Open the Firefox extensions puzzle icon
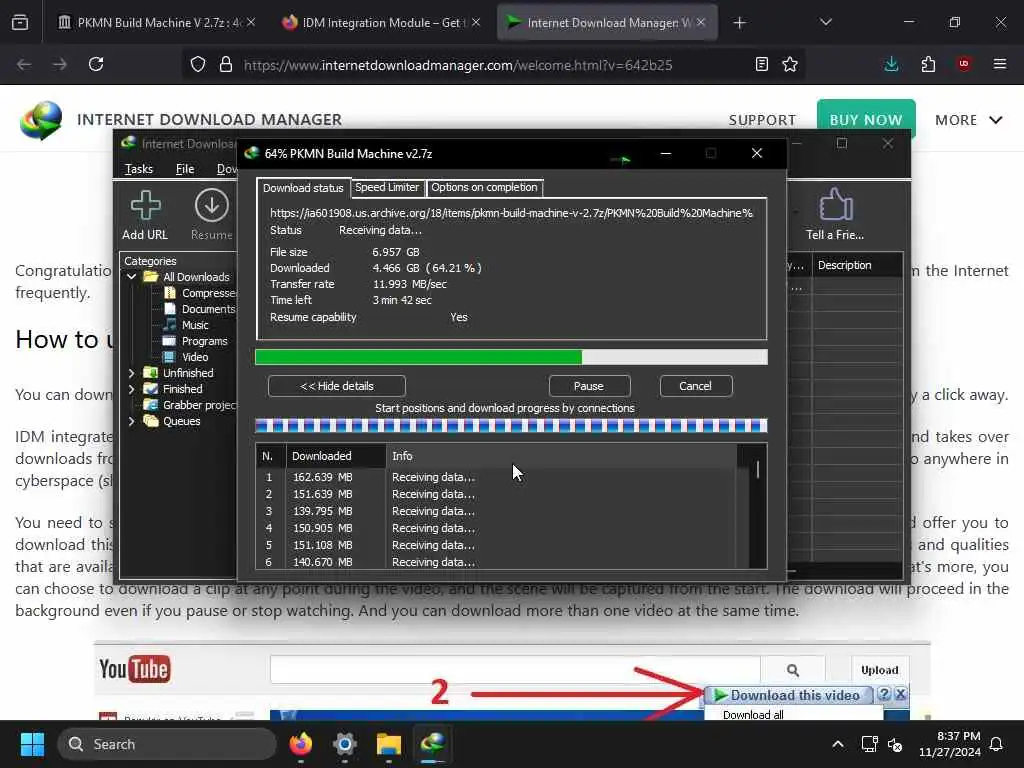The image size is (1024, 768). [x=928, y=64]
